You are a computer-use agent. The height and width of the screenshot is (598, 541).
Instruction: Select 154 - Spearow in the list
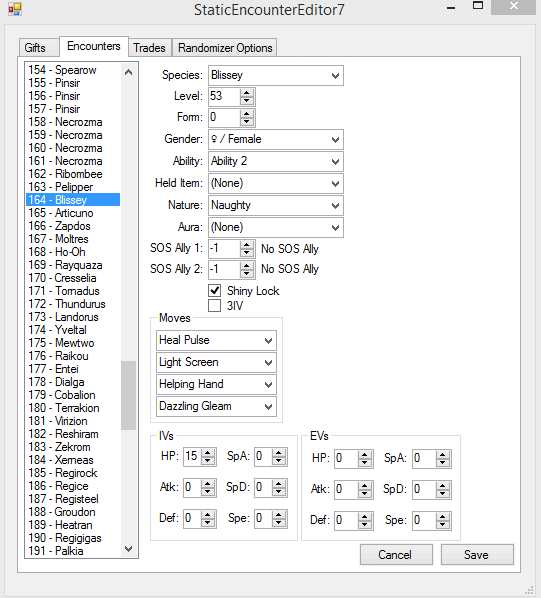point(73,70)
